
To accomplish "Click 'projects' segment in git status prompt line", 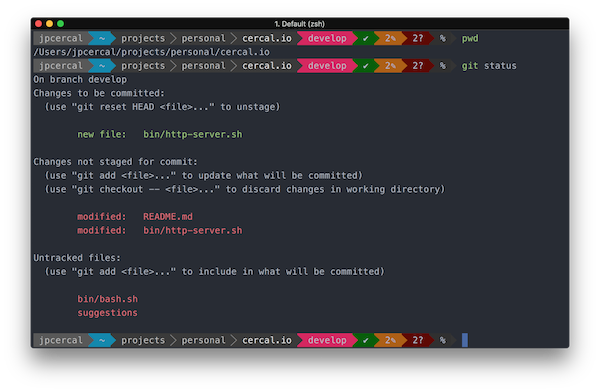I will tap(143, 66).
